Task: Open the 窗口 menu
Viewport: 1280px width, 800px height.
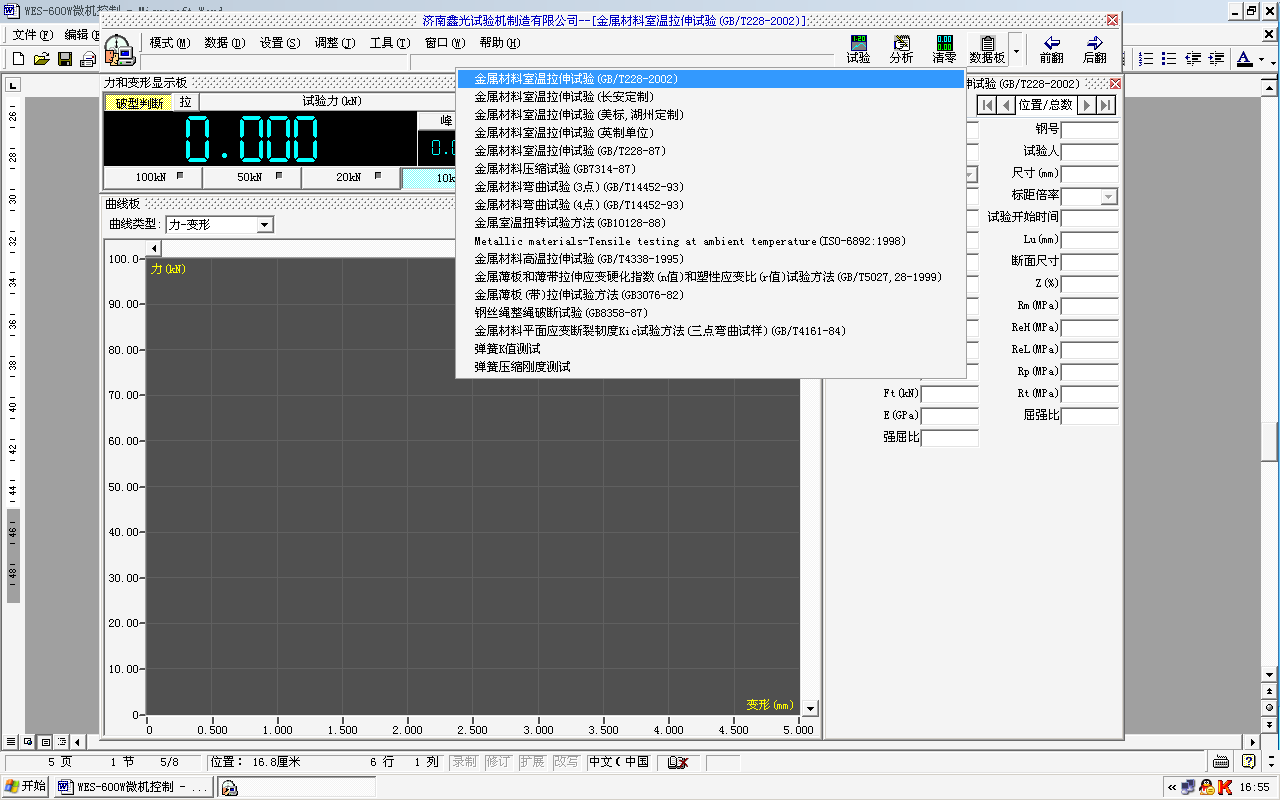Action: point(445,43)
